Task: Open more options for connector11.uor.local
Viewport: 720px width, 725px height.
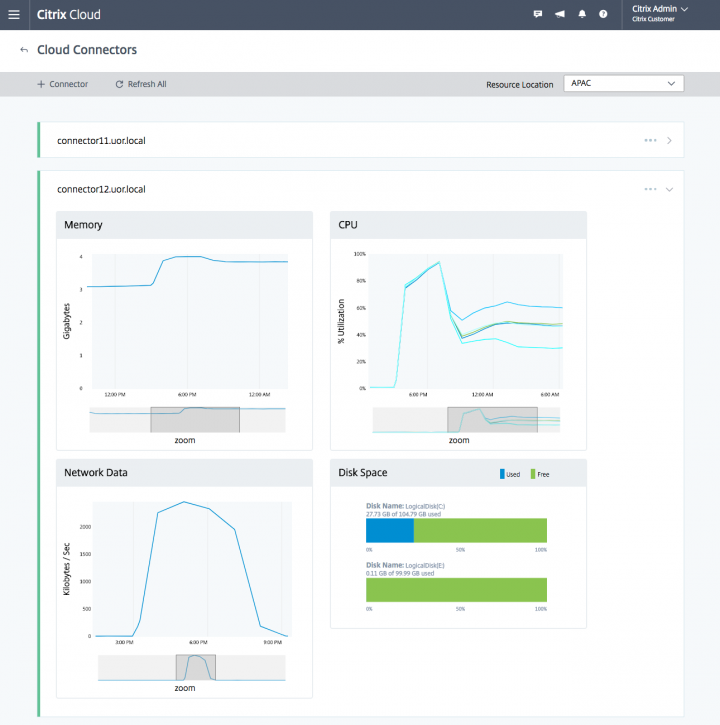Action: point(651,140)
